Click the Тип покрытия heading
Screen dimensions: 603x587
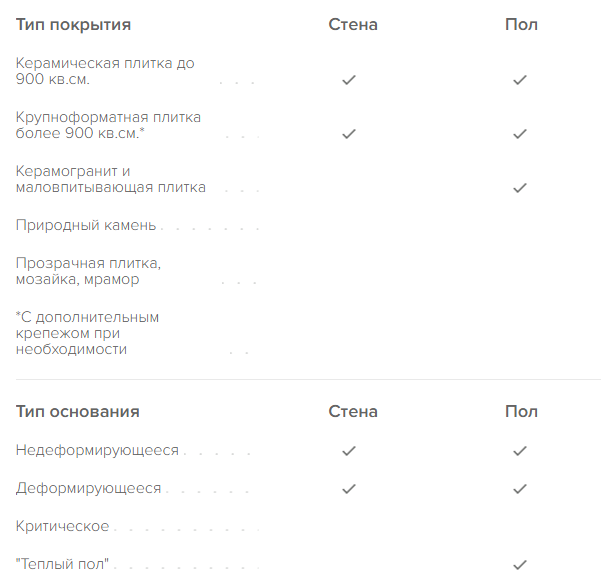[73, 25]
